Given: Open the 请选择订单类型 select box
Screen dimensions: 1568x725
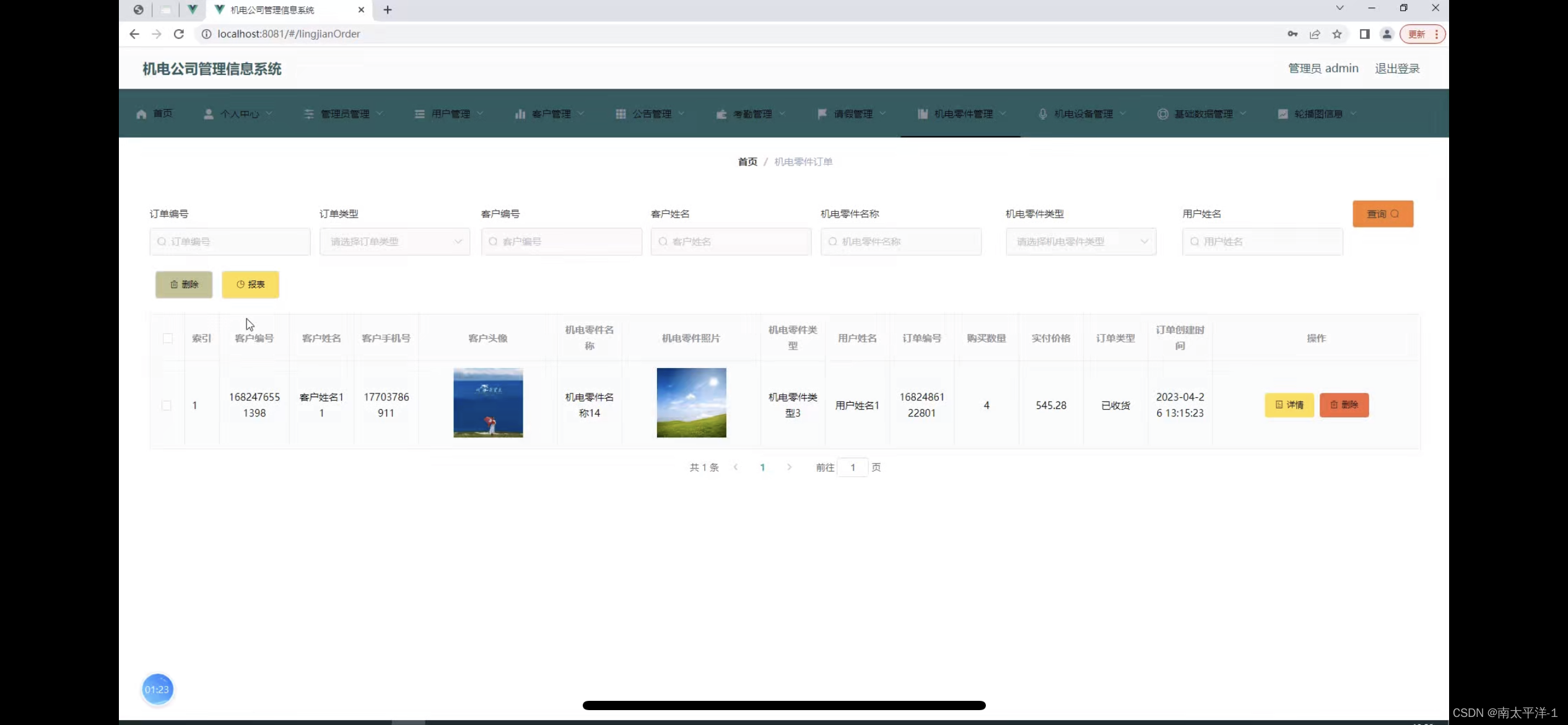Looking at the screenshot, I should click(395, 242).
